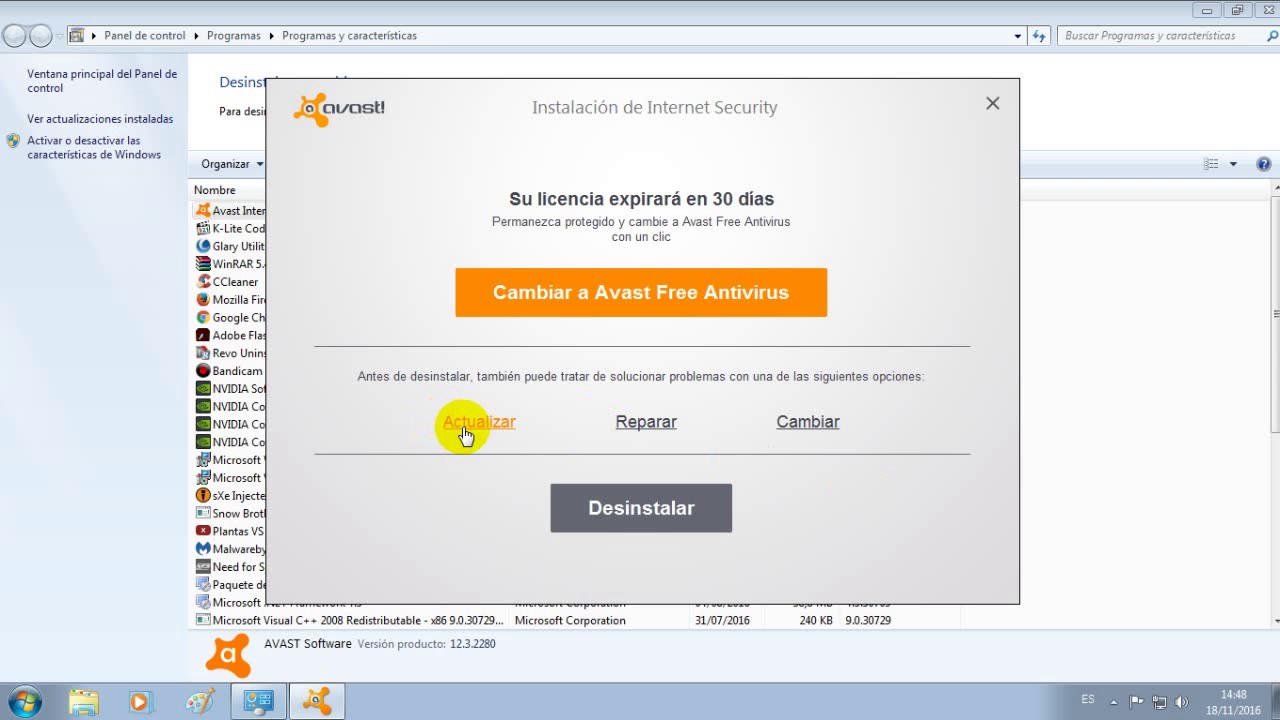1280x720 pixels.
Task: Click the avast! logo in the dialog
Action: point(339,109)
